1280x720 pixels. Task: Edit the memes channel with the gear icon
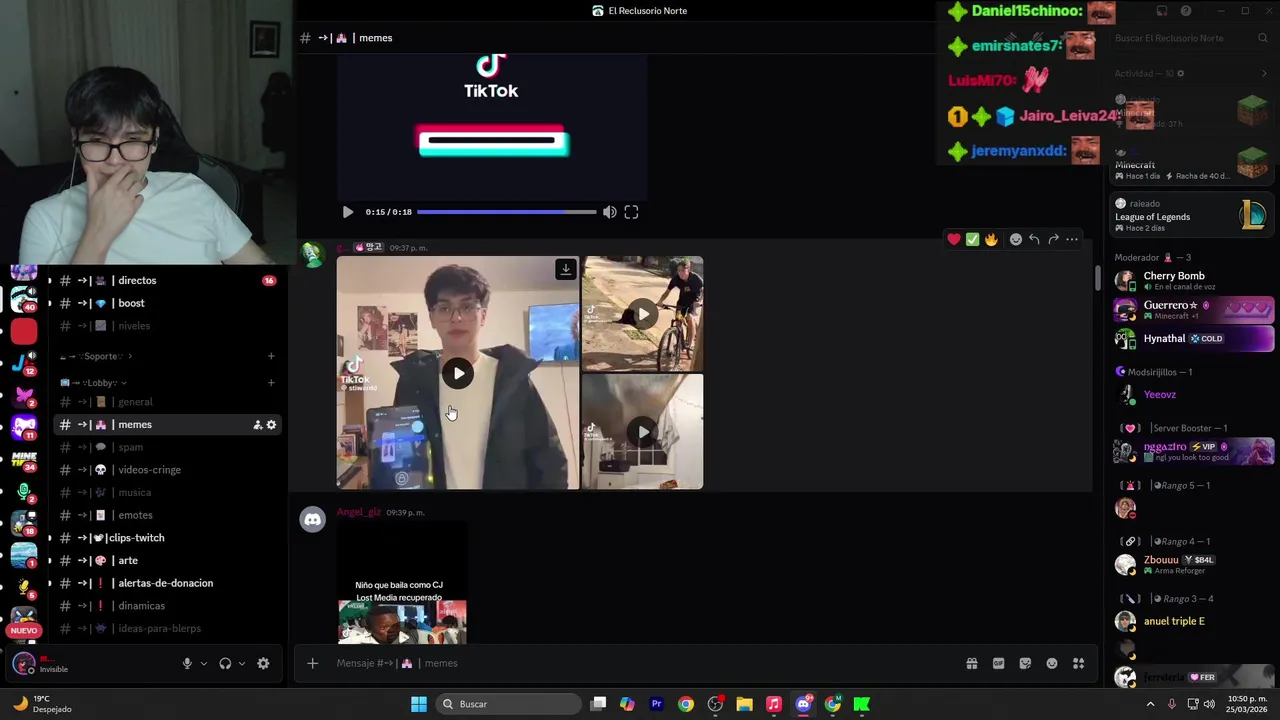(271, 425)
